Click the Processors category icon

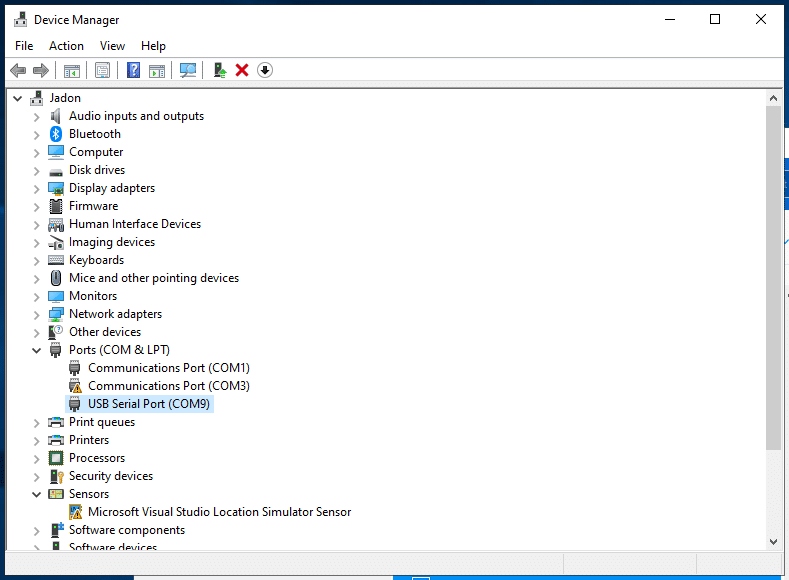tap(56, 458)
